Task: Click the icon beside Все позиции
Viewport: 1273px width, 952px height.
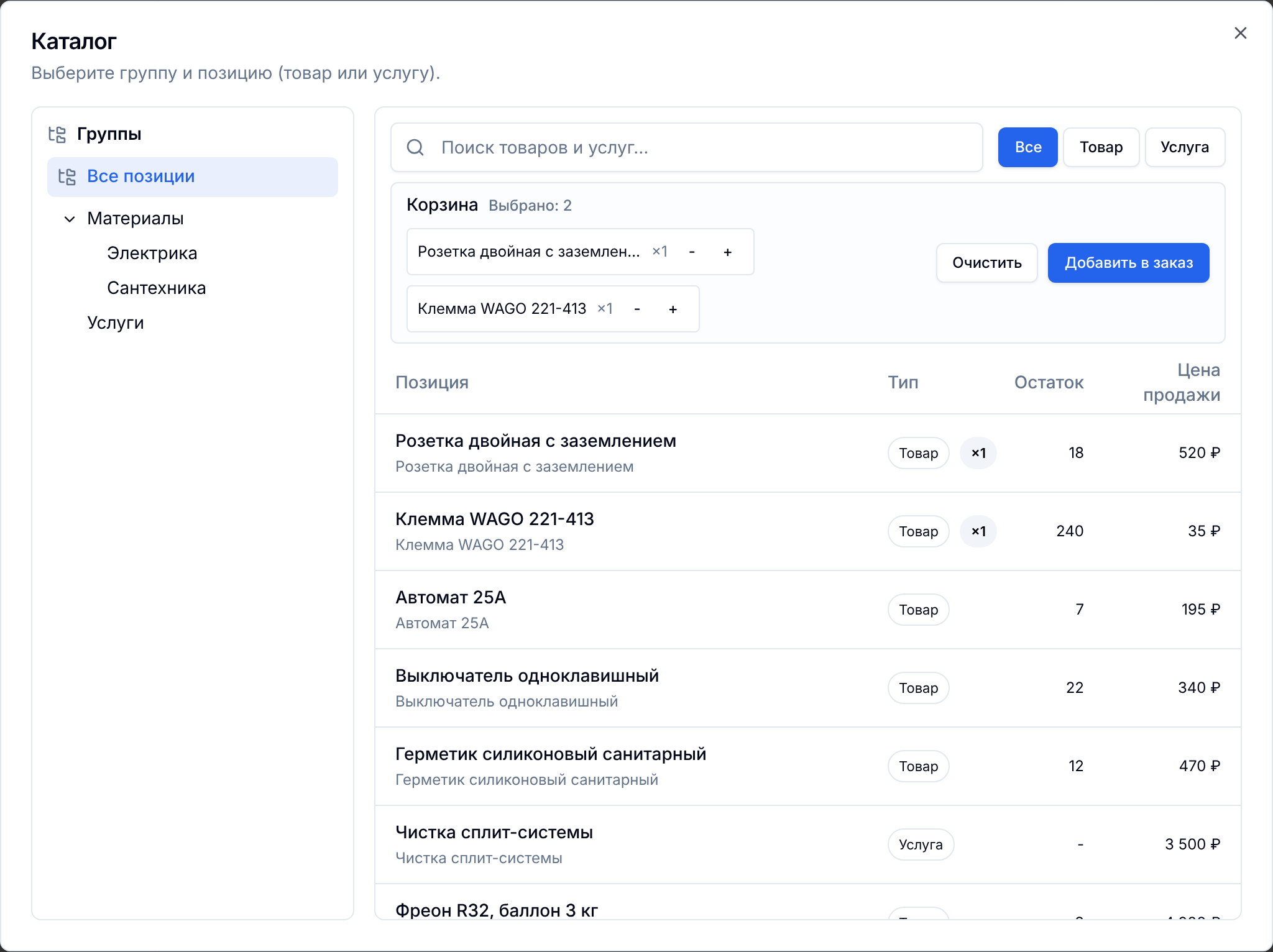Action: [67, 176]
